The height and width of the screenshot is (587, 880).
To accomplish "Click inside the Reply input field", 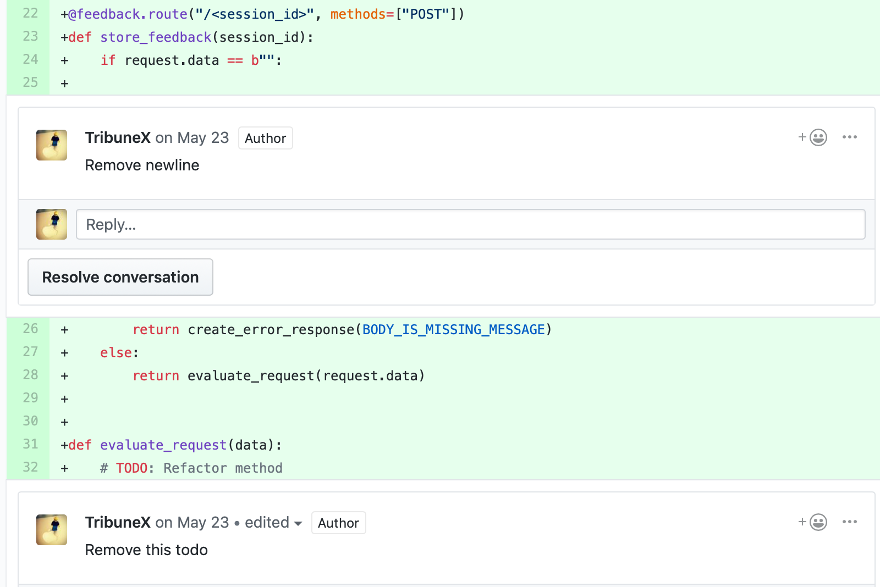I will click(x=470, y=224).
